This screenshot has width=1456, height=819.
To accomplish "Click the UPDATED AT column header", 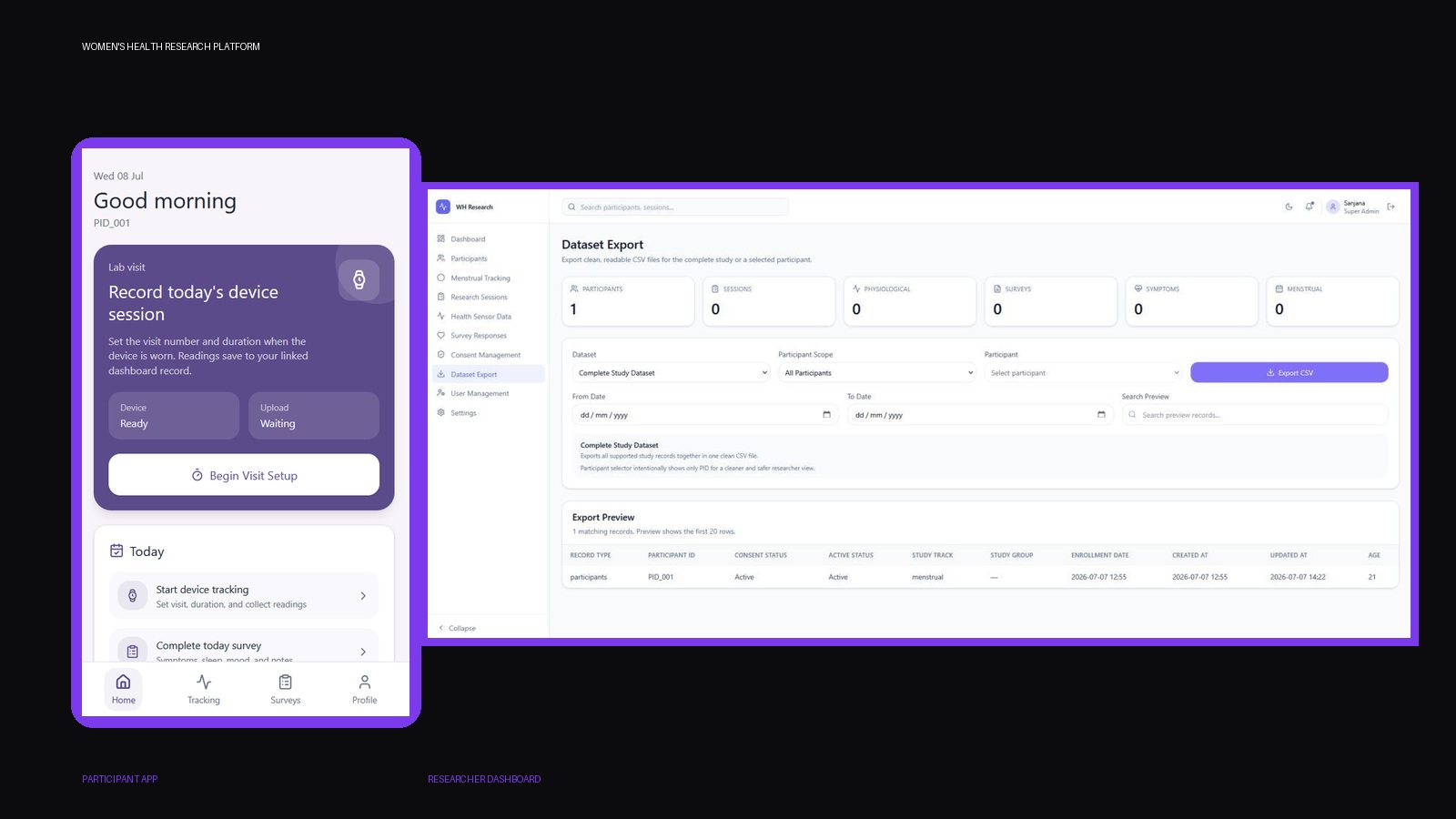I will coord(1289,555).
